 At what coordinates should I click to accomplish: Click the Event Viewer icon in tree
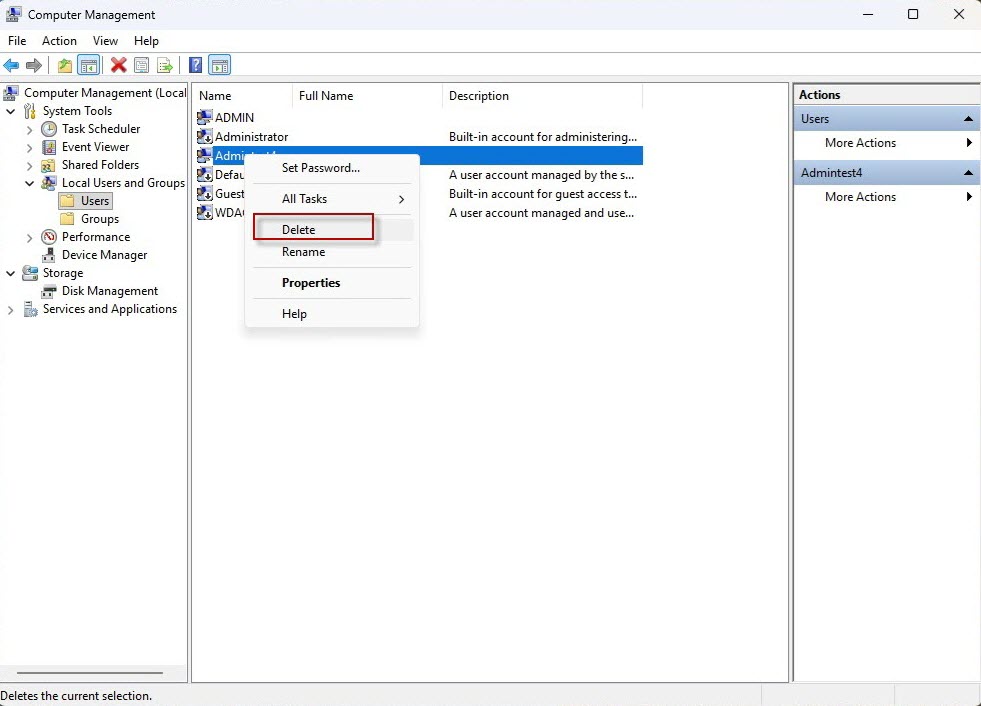49,147
